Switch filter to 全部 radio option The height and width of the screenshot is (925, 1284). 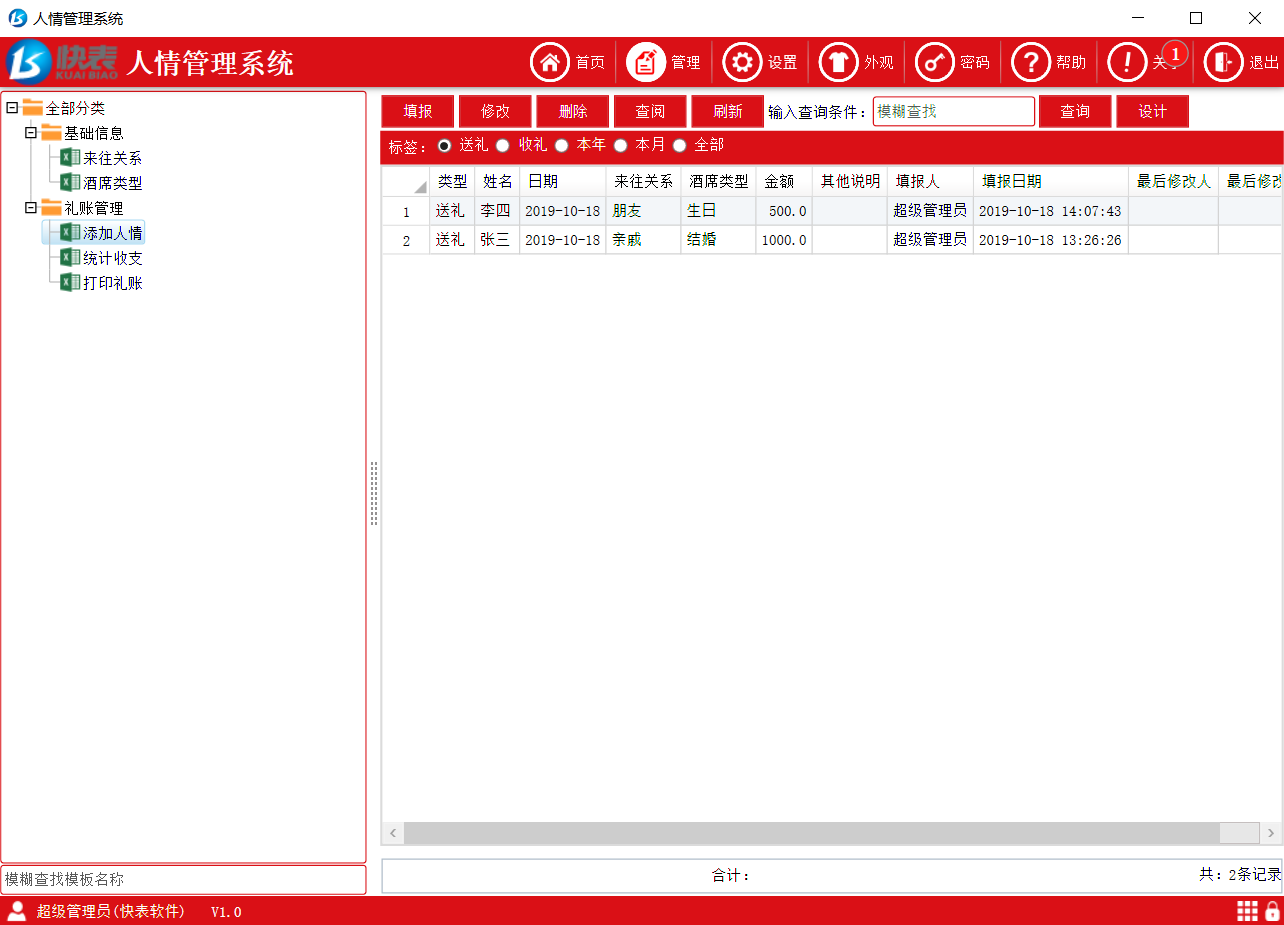click(x=680, y=145)
